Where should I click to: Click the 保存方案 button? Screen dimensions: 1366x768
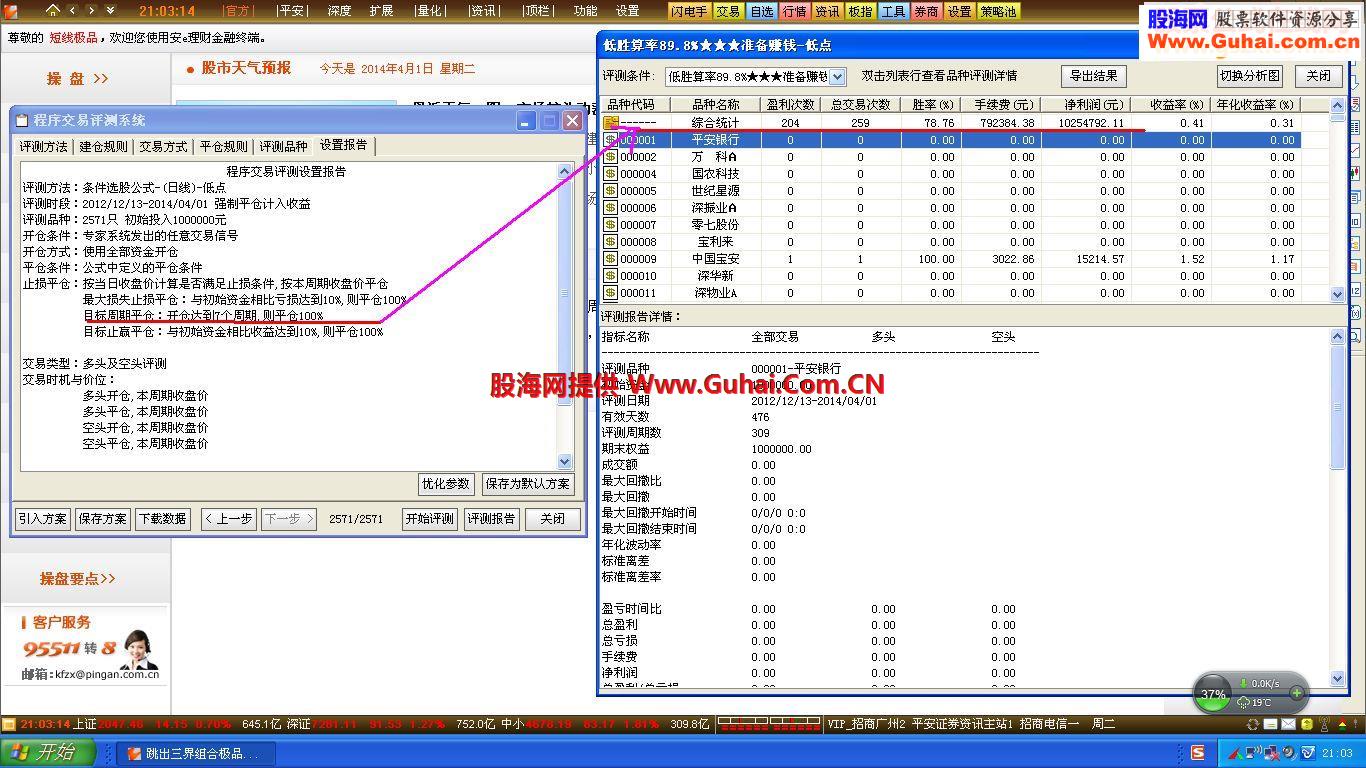pyautogui.click(x=103, y=519)
